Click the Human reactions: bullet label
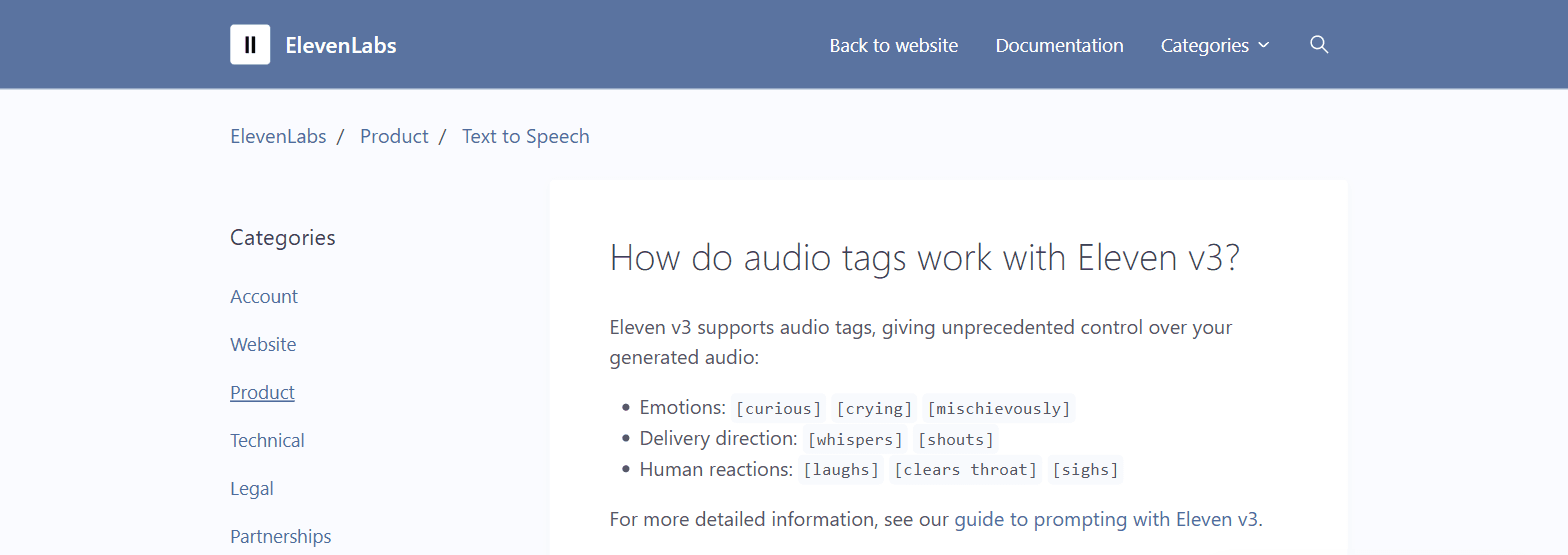The height and width of the screenshot is (555, 1568). coord(717,470)
